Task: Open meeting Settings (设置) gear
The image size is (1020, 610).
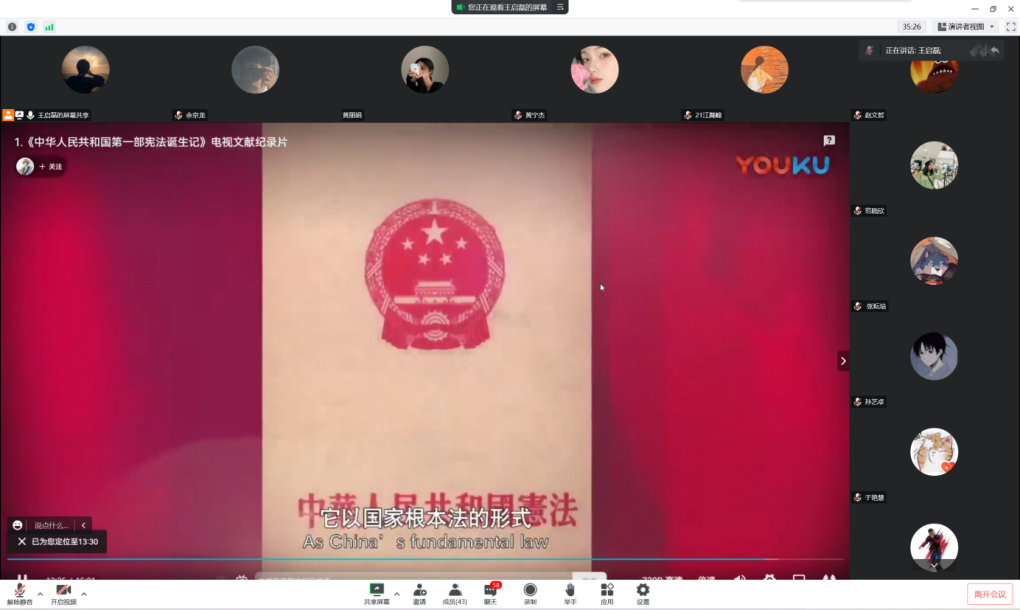Action: click(x=643, y=593)
